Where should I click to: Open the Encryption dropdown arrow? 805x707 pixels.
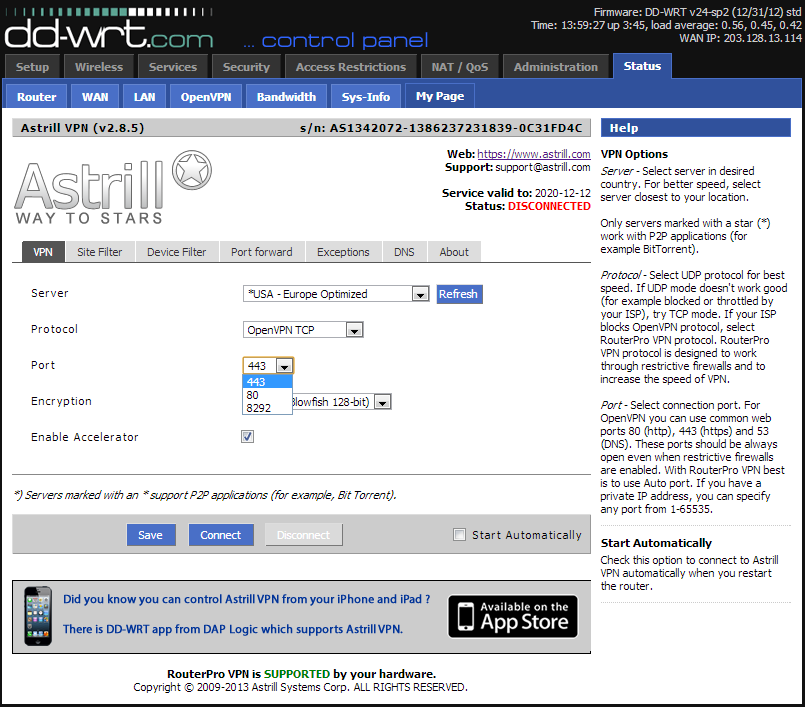point(382,402)
